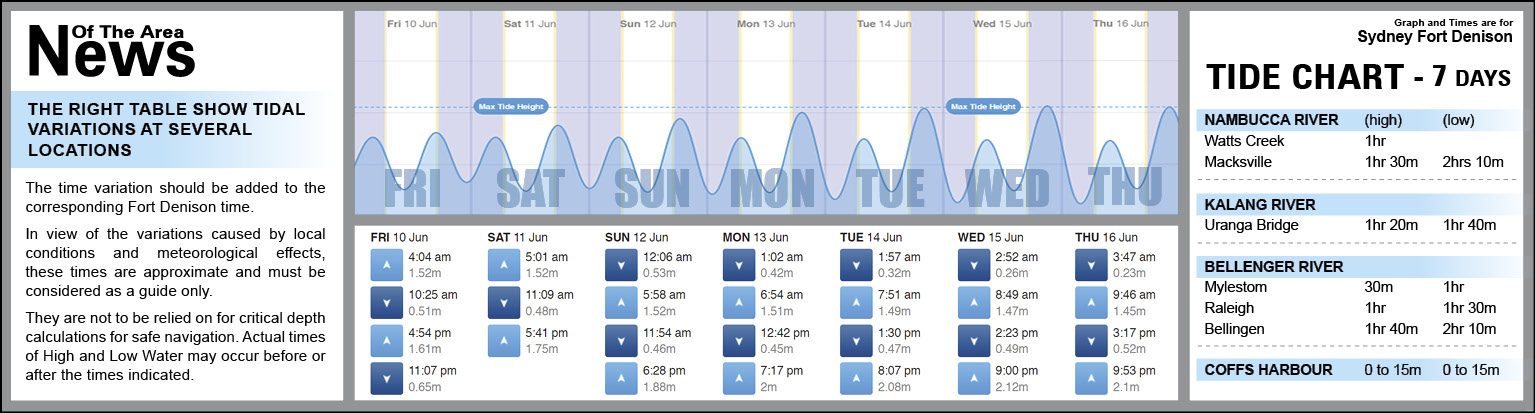
Task: Click the Max Tide Height label near Wednesday
Action: pos(985,106)
